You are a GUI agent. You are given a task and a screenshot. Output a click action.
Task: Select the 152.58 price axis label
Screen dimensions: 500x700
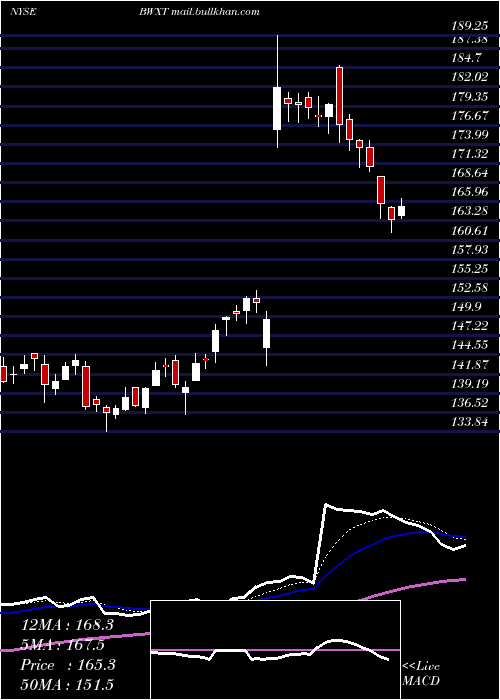(x=470, y=288)
